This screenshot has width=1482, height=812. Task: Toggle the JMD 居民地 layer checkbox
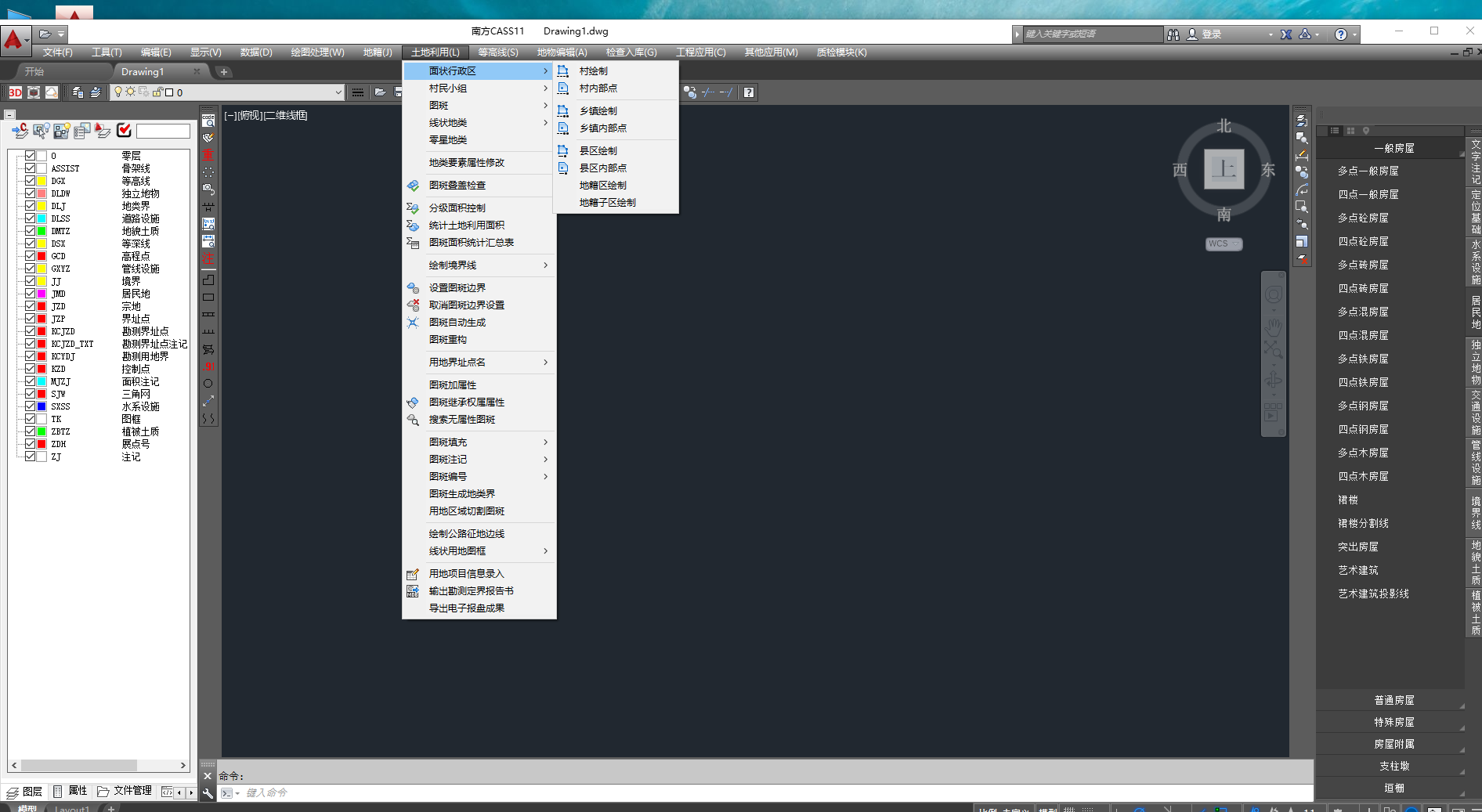pyautogui.click(x=31, y=294)
